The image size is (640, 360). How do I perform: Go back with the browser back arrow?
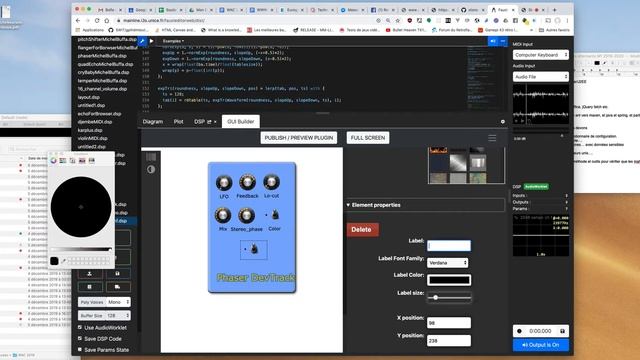pyautogui.click(x=78, y=20)
